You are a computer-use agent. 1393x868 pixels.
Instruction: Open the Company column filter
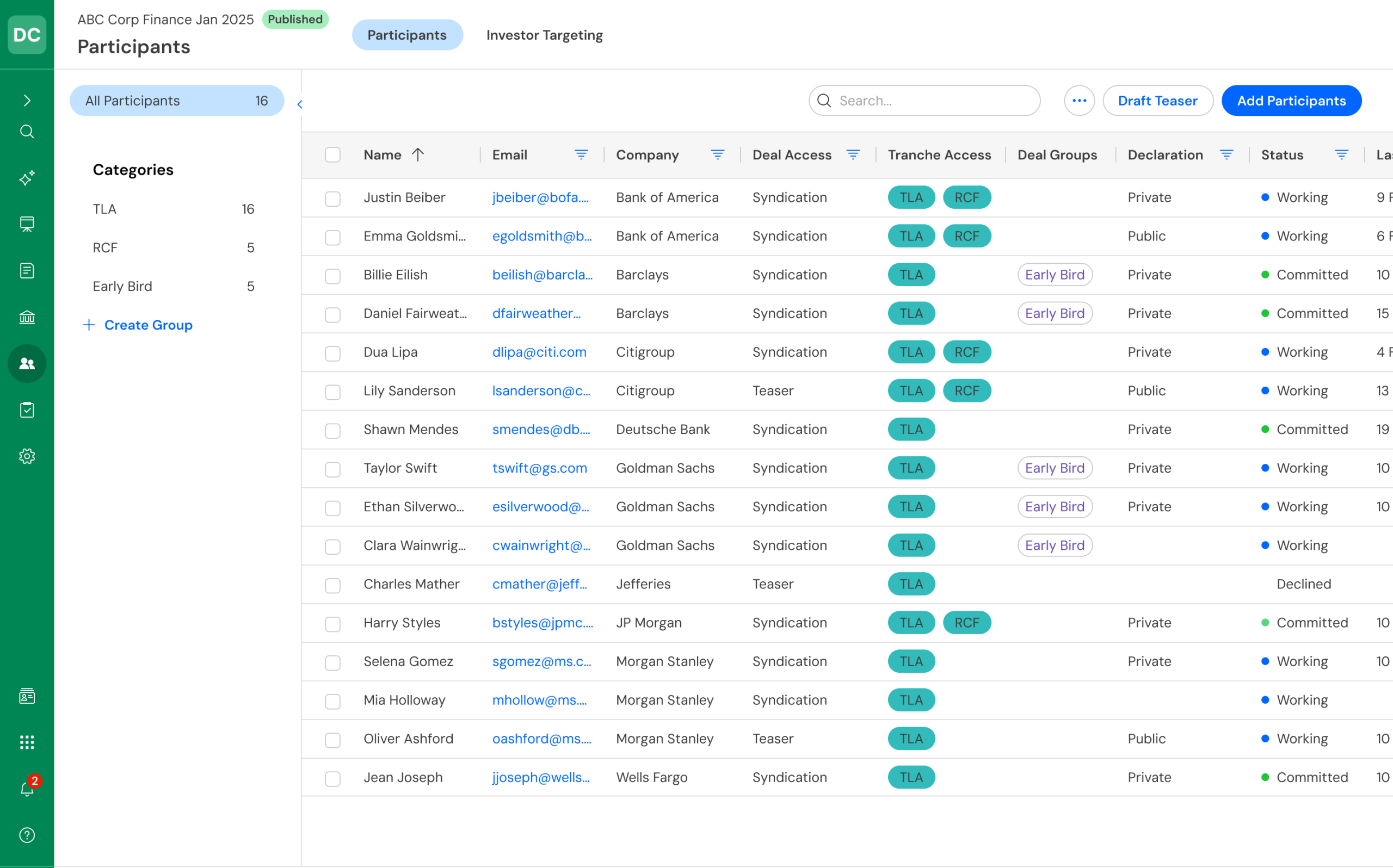pos(717,154)
